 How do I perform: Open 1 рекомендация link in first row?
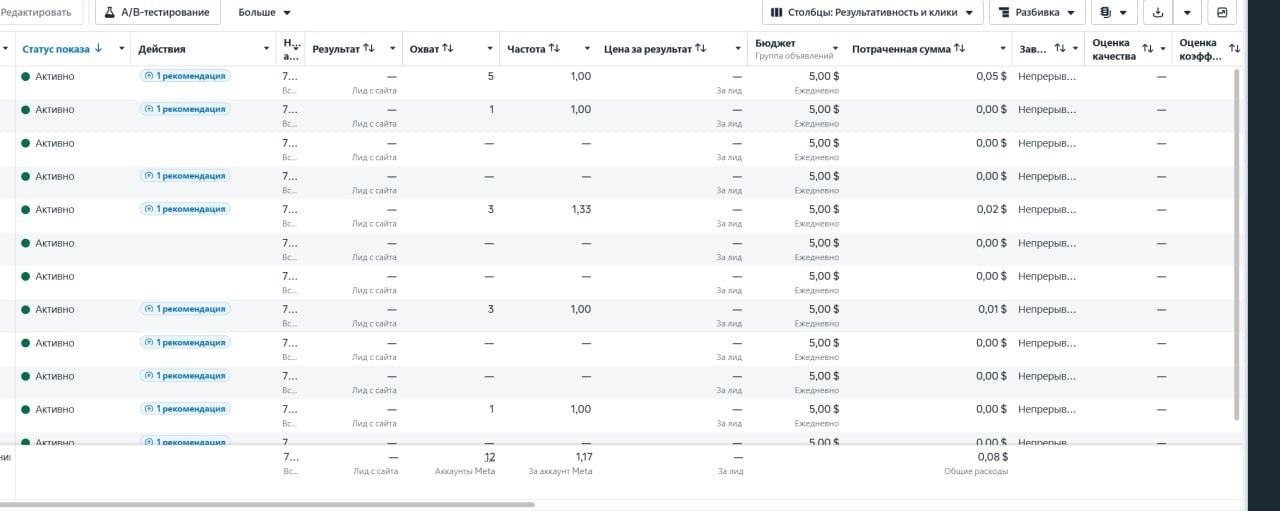(x=185, y=76)
